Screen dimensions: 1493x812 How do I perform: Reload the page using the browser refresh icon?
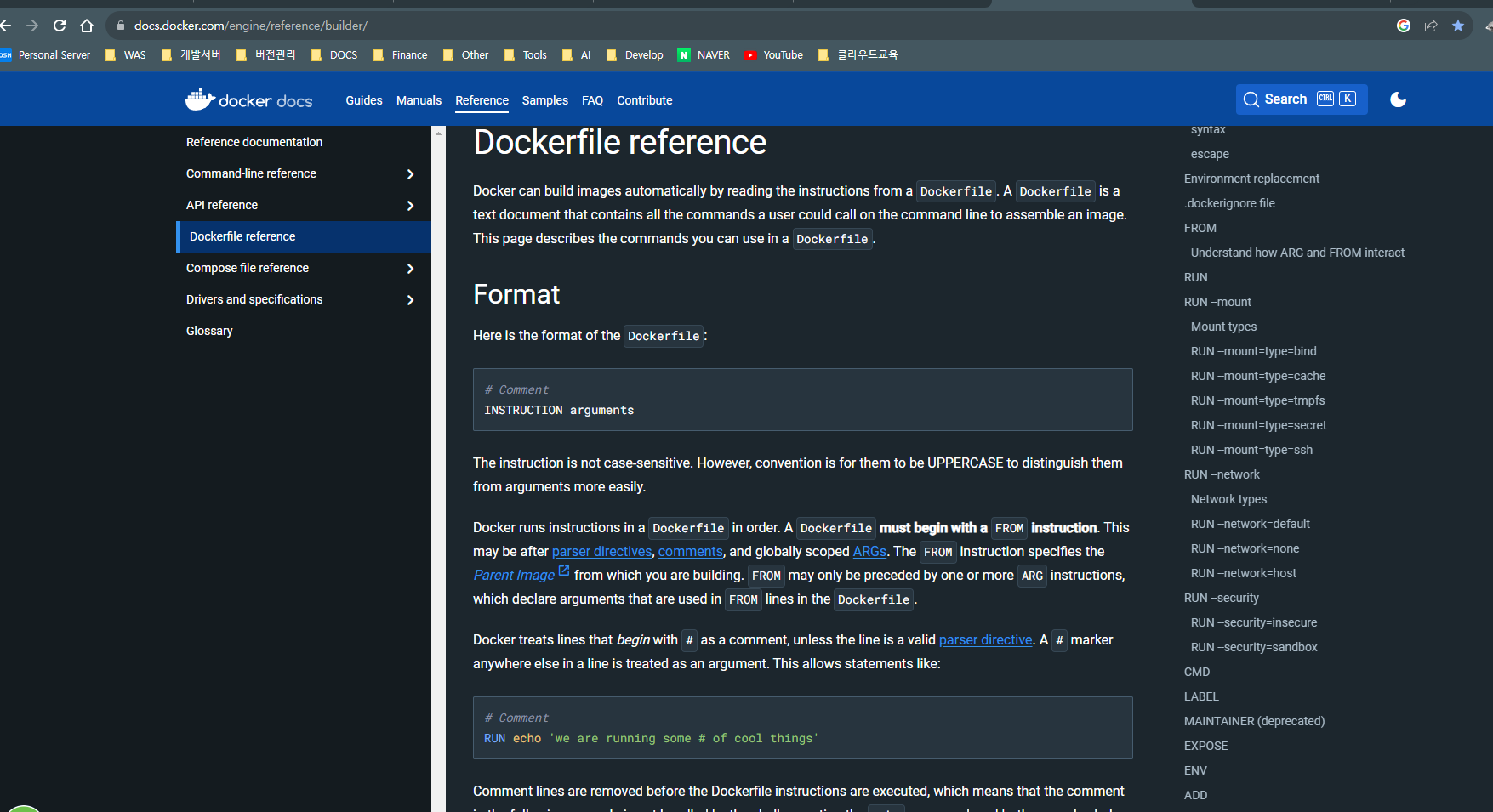[x=60, y=26]
